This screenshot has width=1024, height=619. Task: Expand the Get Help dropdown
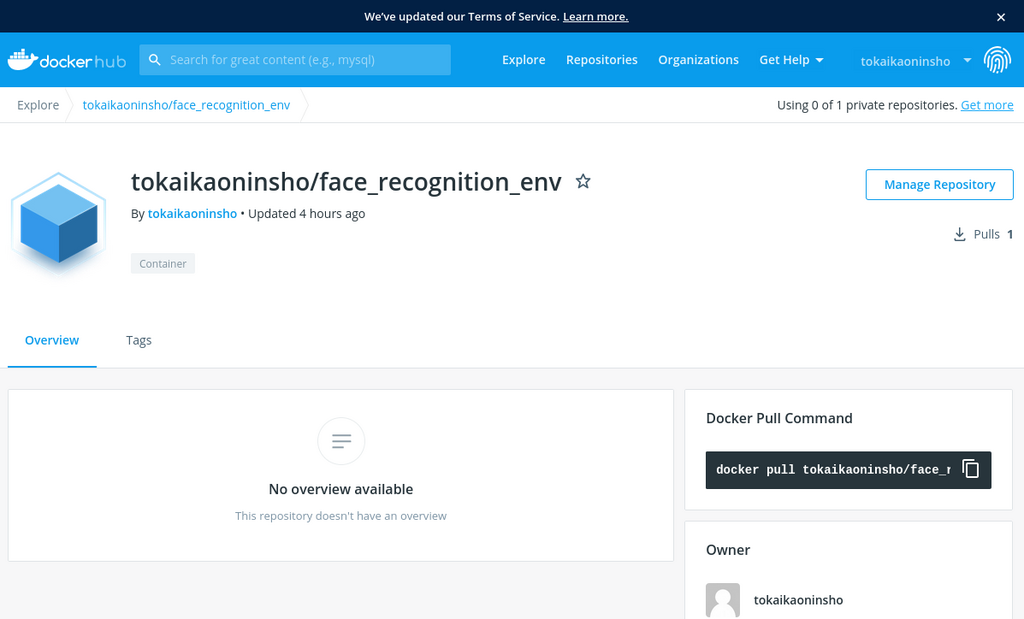(x=792, y=60)
